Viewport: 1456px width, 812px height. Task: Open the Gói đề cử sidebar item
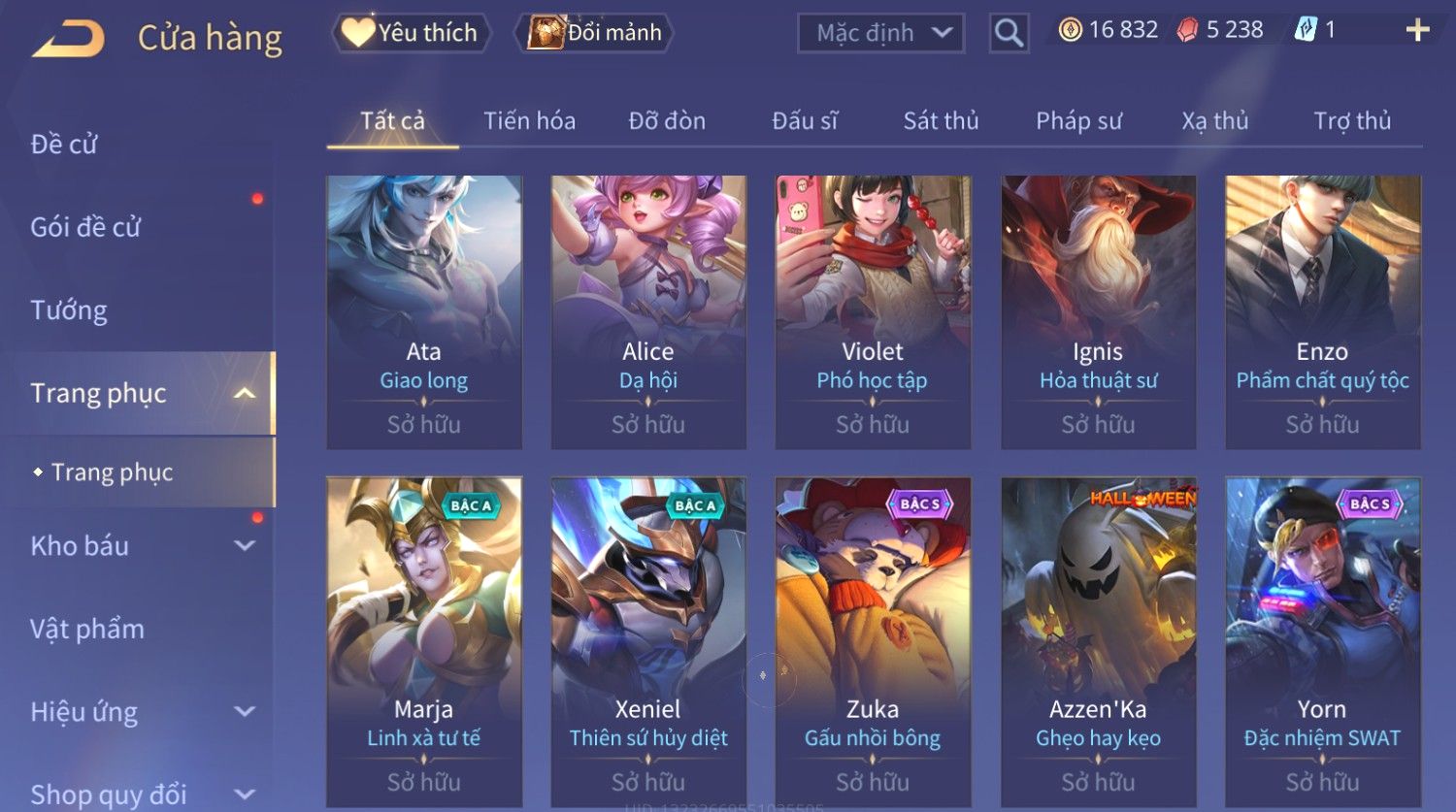click(x=85, y=227)
